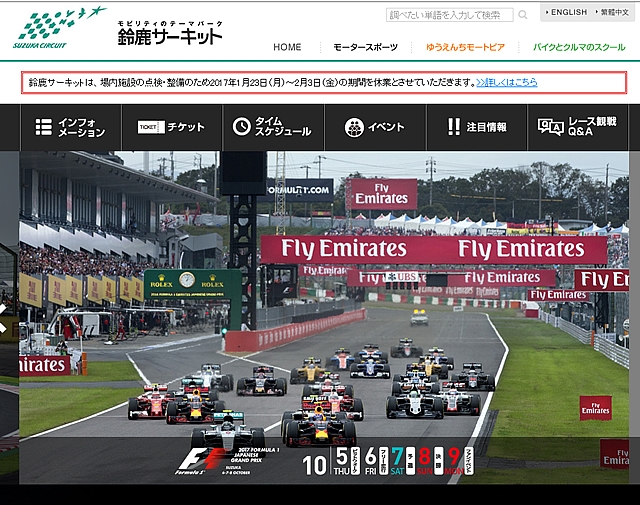Viewport: 640px width, 505px height.
Task: Go to previous slide in banner carousel
Action: [3, 318]
